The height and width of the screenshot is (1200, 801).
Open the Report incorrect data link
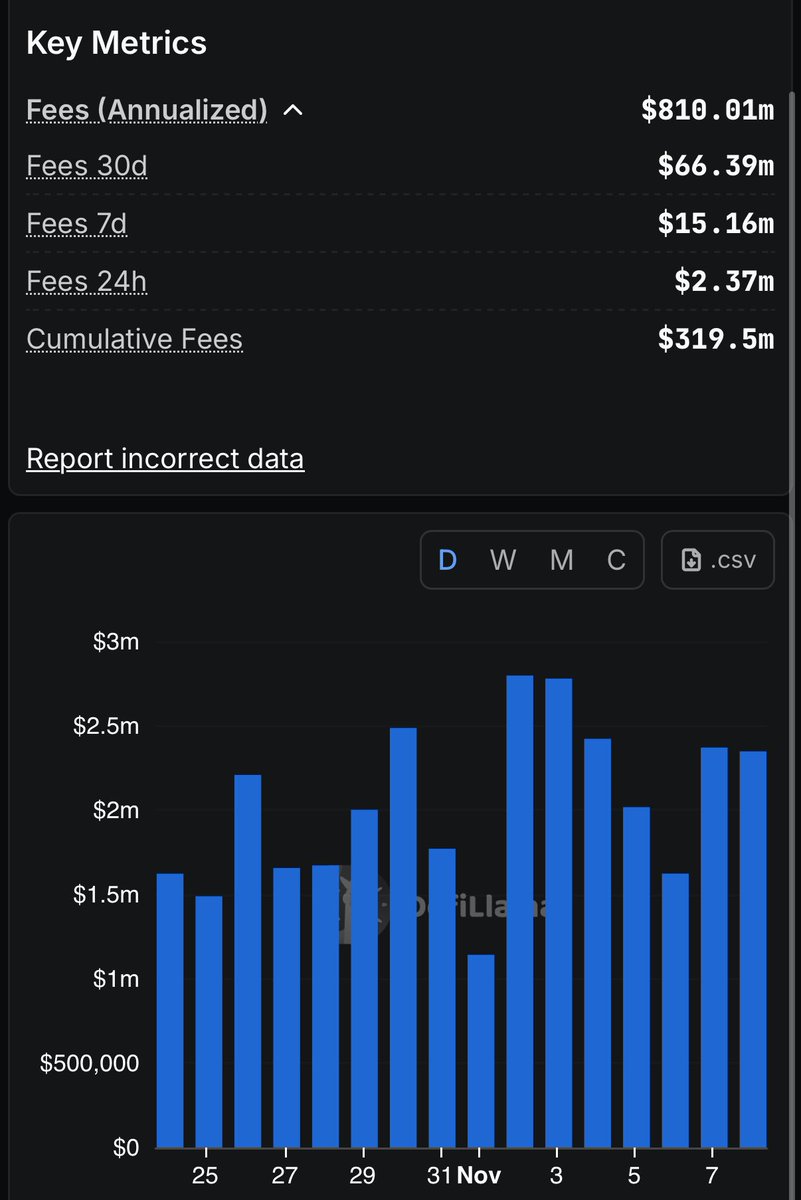point(165,459)
